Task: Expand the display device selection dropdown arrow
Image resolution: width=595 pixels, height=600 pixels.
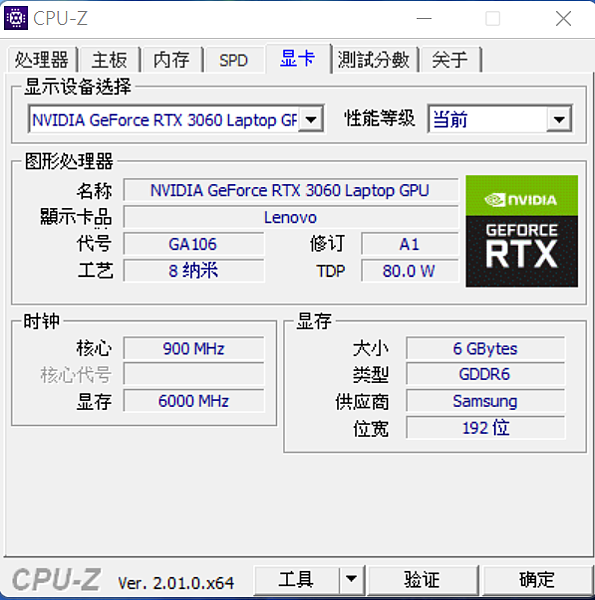Action: (x=311, y=120)
